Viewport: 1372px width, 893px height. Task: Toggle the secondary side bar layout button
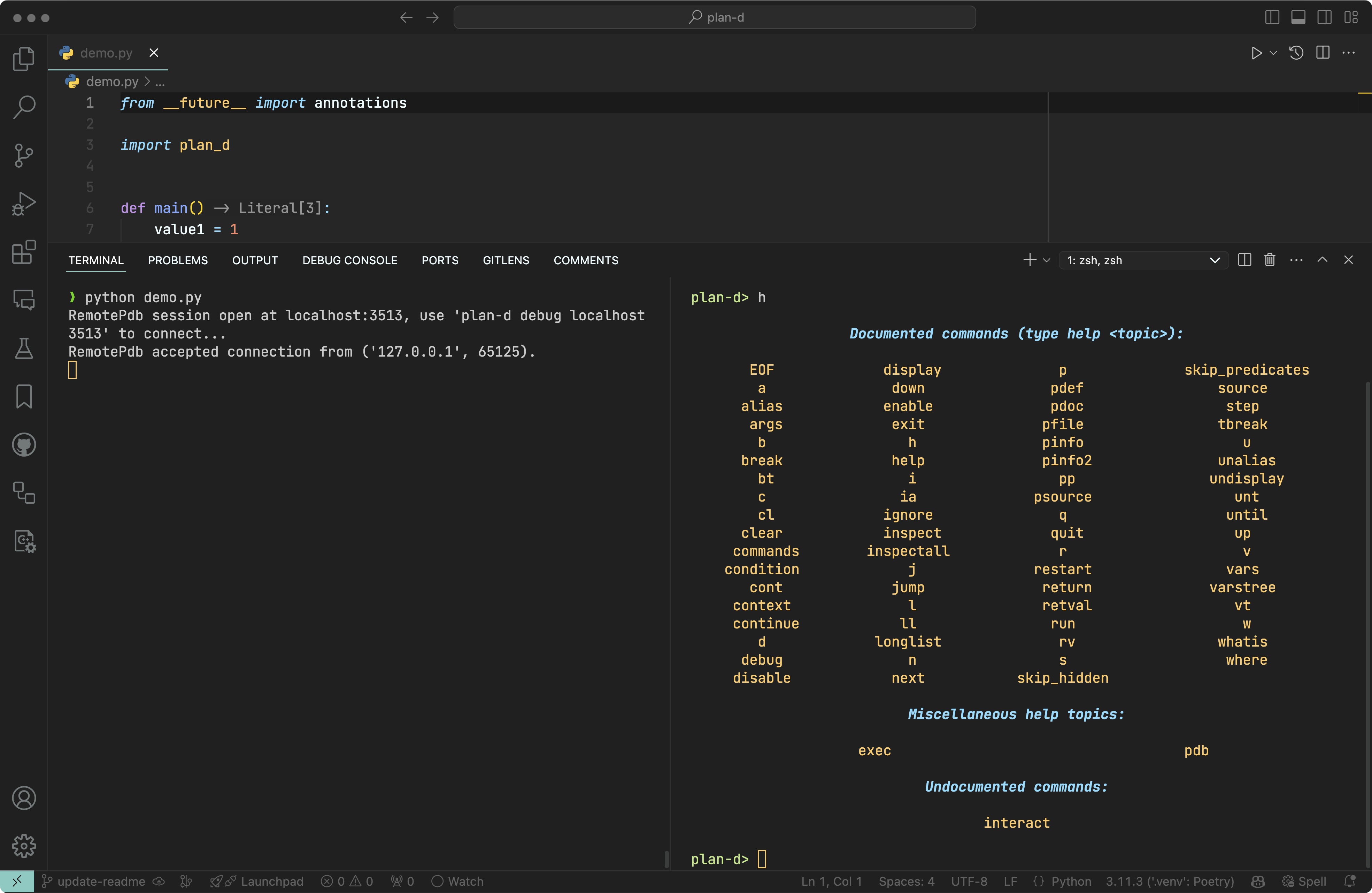pyautogui.click(x=1324, y=17)
